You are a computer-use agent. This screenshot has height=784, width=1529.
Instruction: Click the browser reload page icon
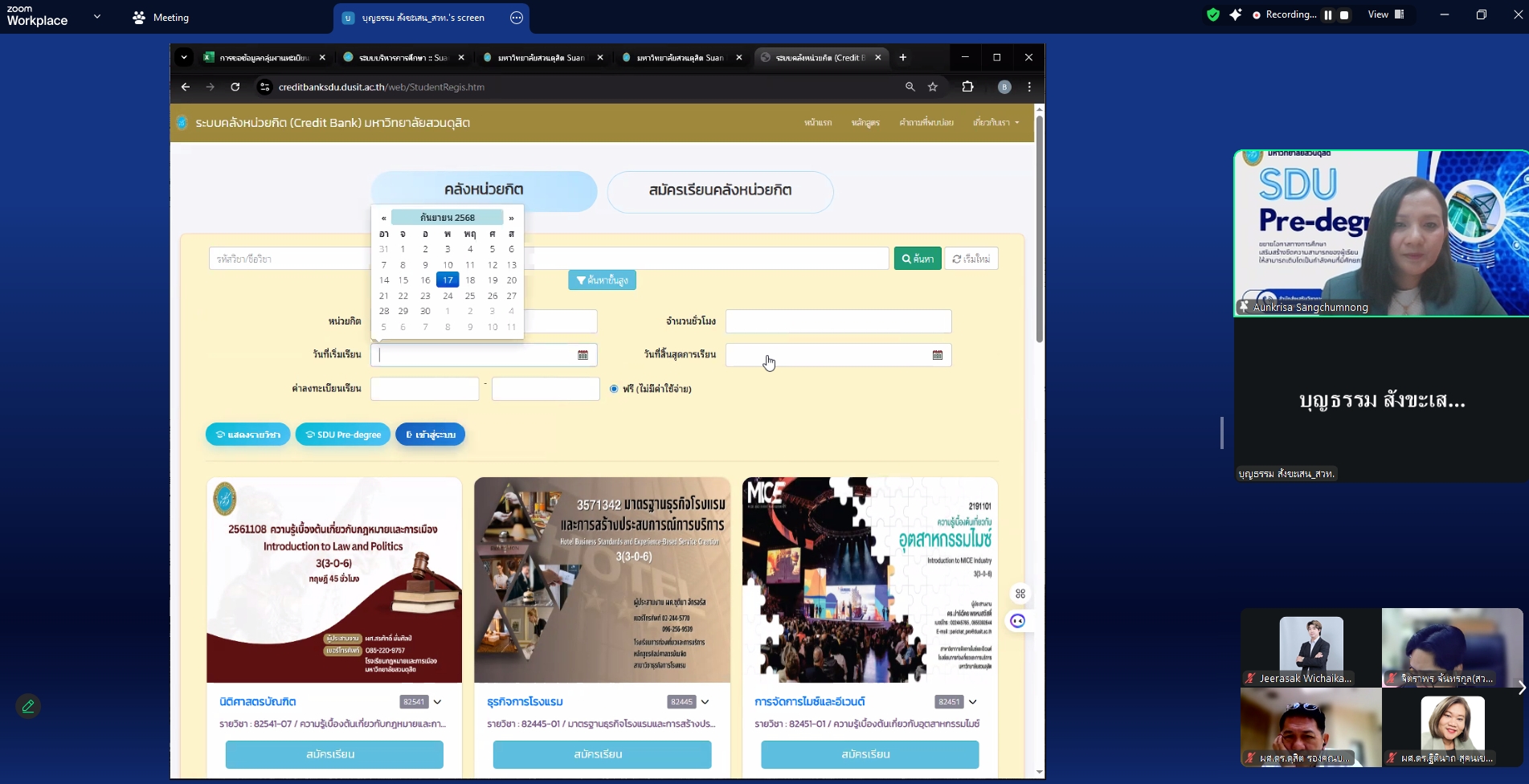(235, 87)
